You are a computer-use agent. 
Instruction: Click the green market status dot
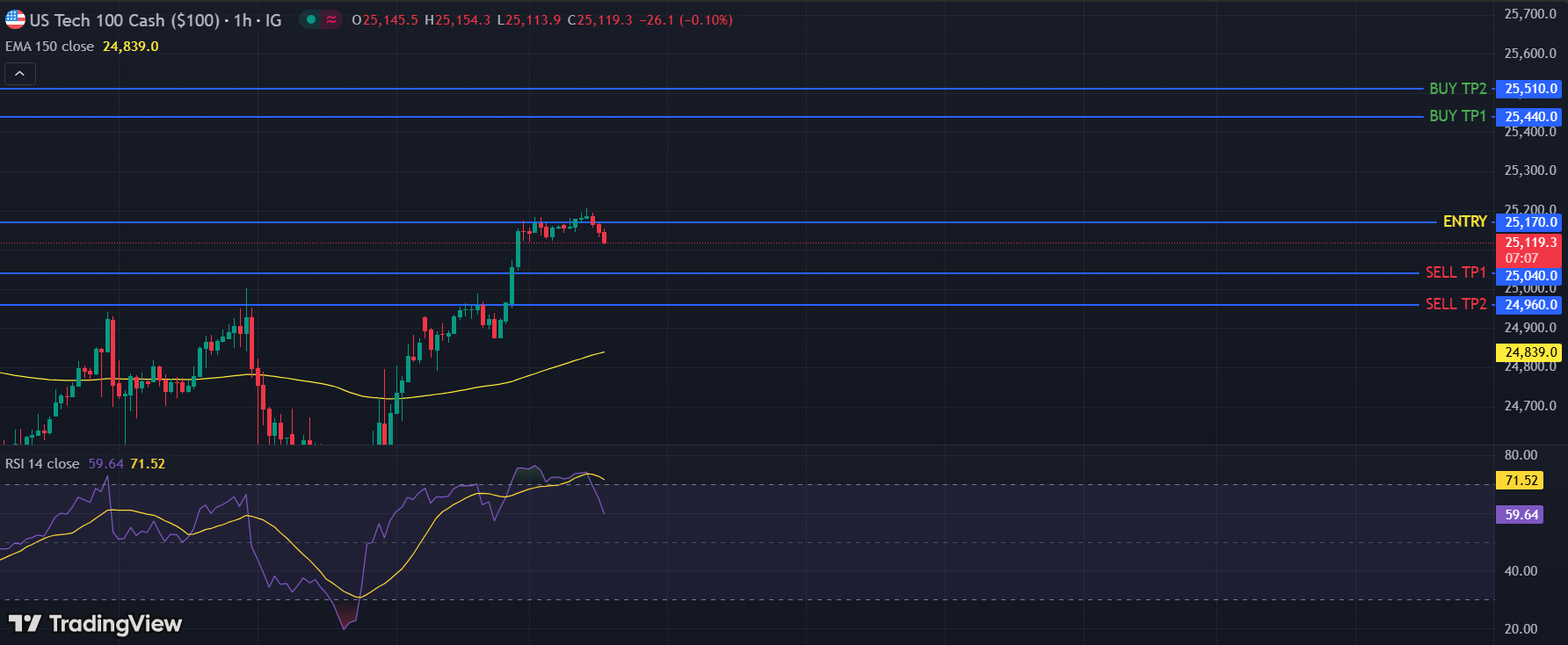tap(311, 19)
